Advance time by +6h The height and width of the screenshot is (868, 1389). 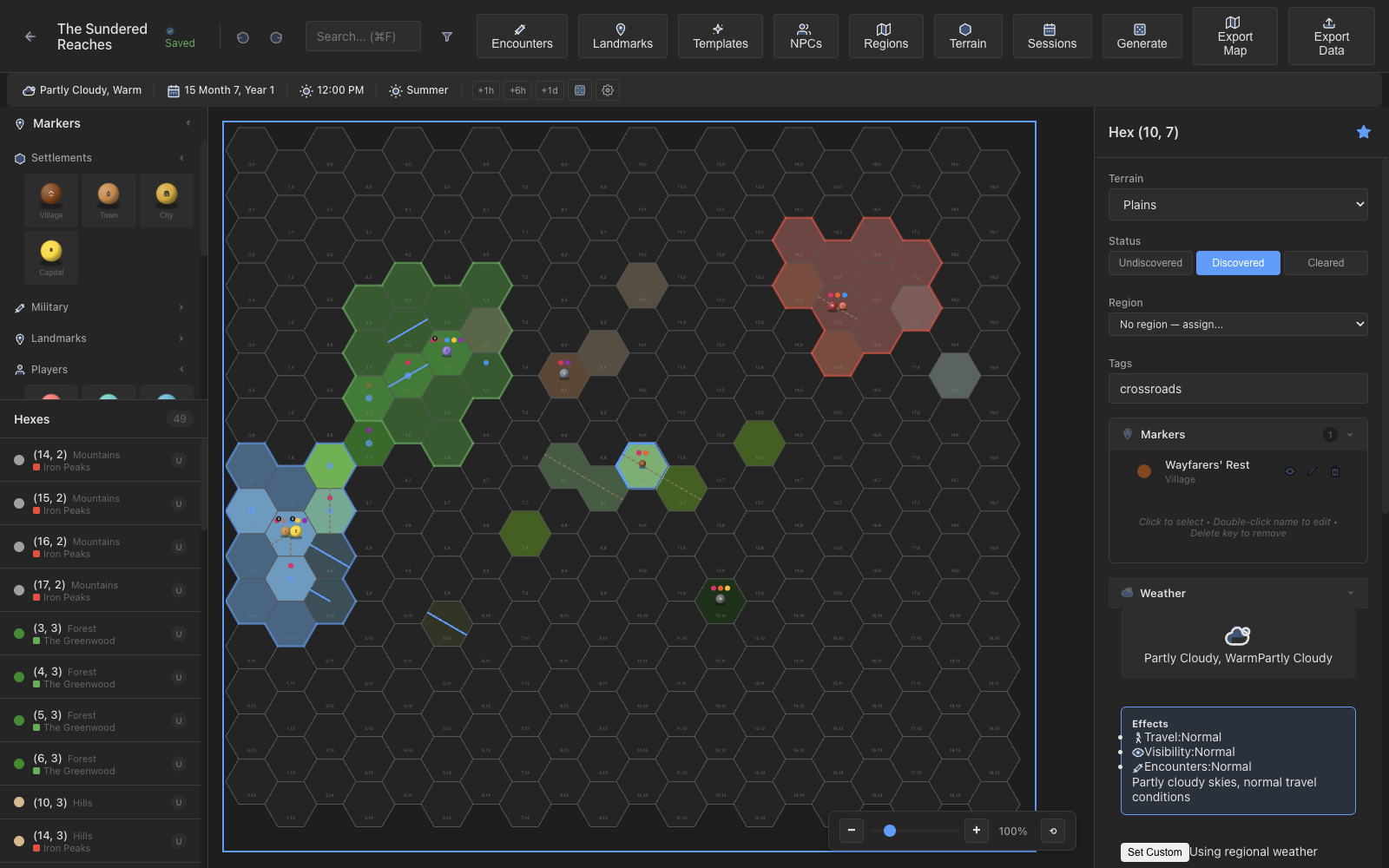tap(517, 90)
